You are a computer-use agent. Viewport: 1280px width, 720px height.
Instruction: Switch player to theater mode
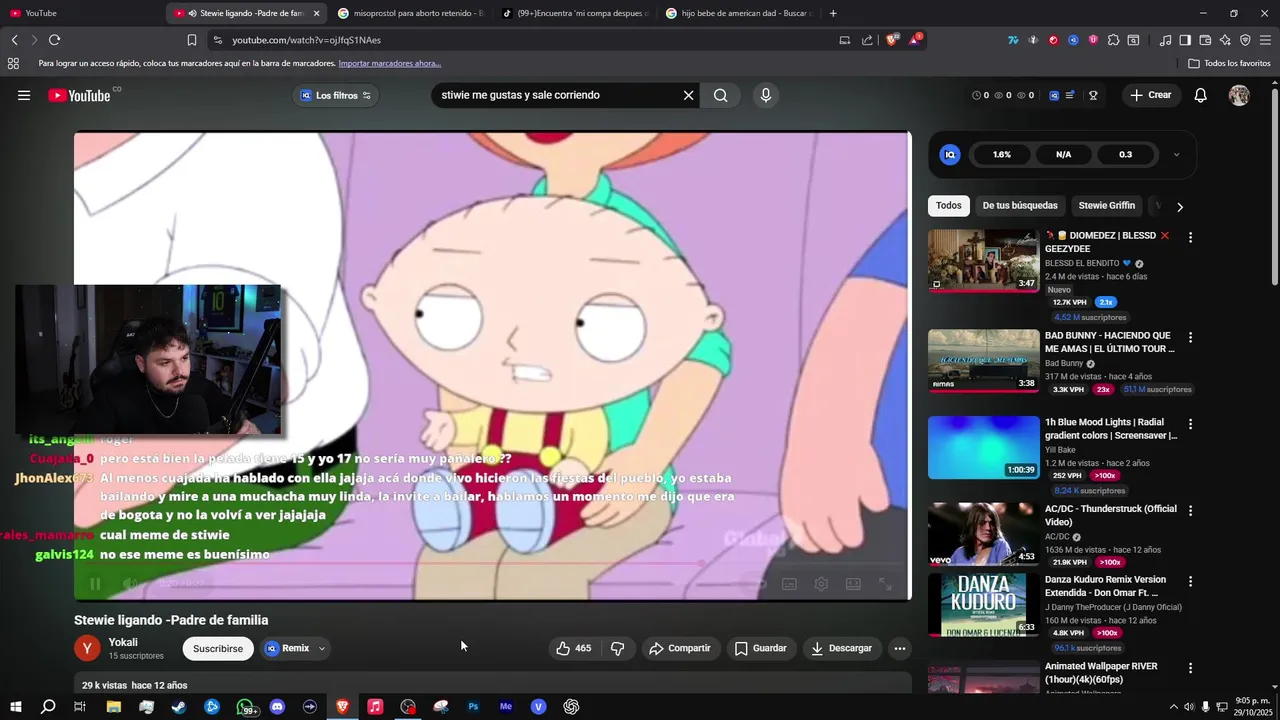[853, 584]
